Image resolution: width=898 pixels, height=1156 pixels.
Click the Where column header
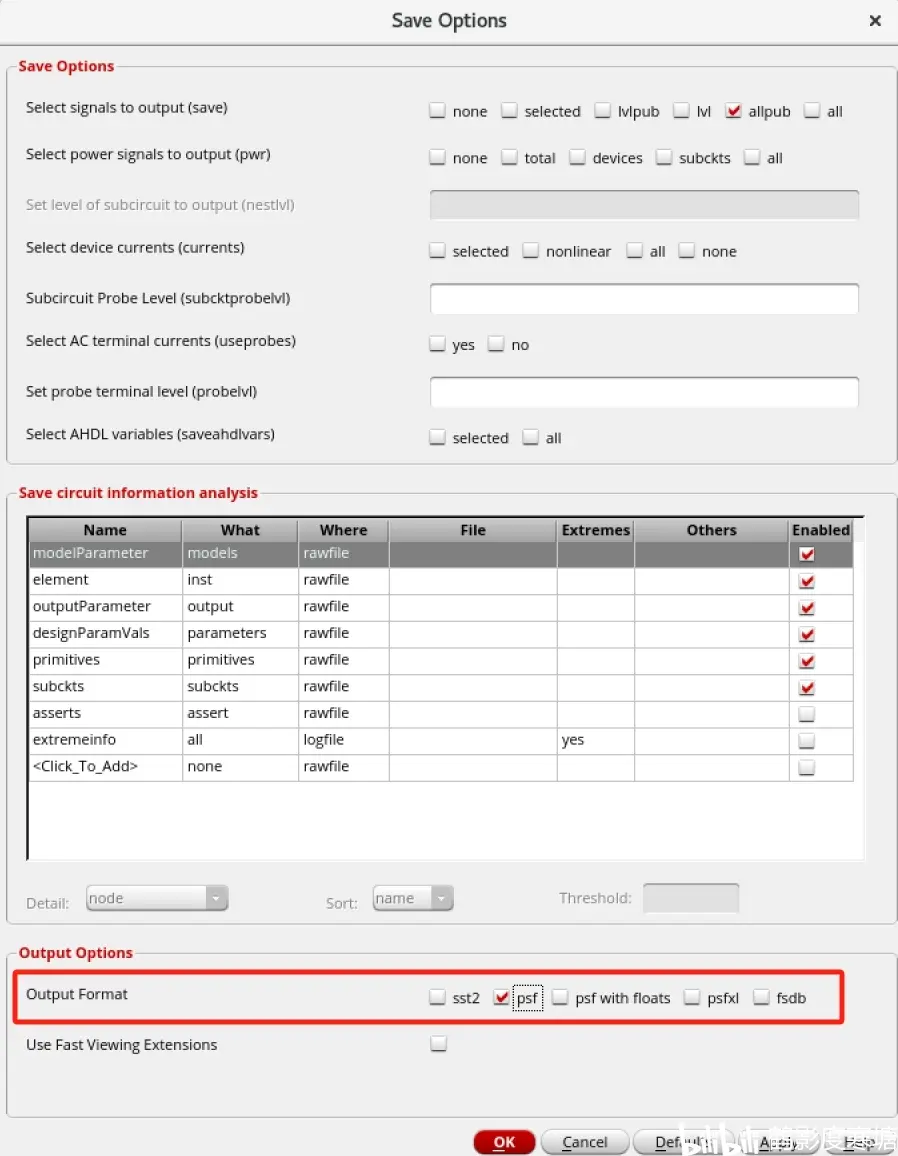point(343,530)
